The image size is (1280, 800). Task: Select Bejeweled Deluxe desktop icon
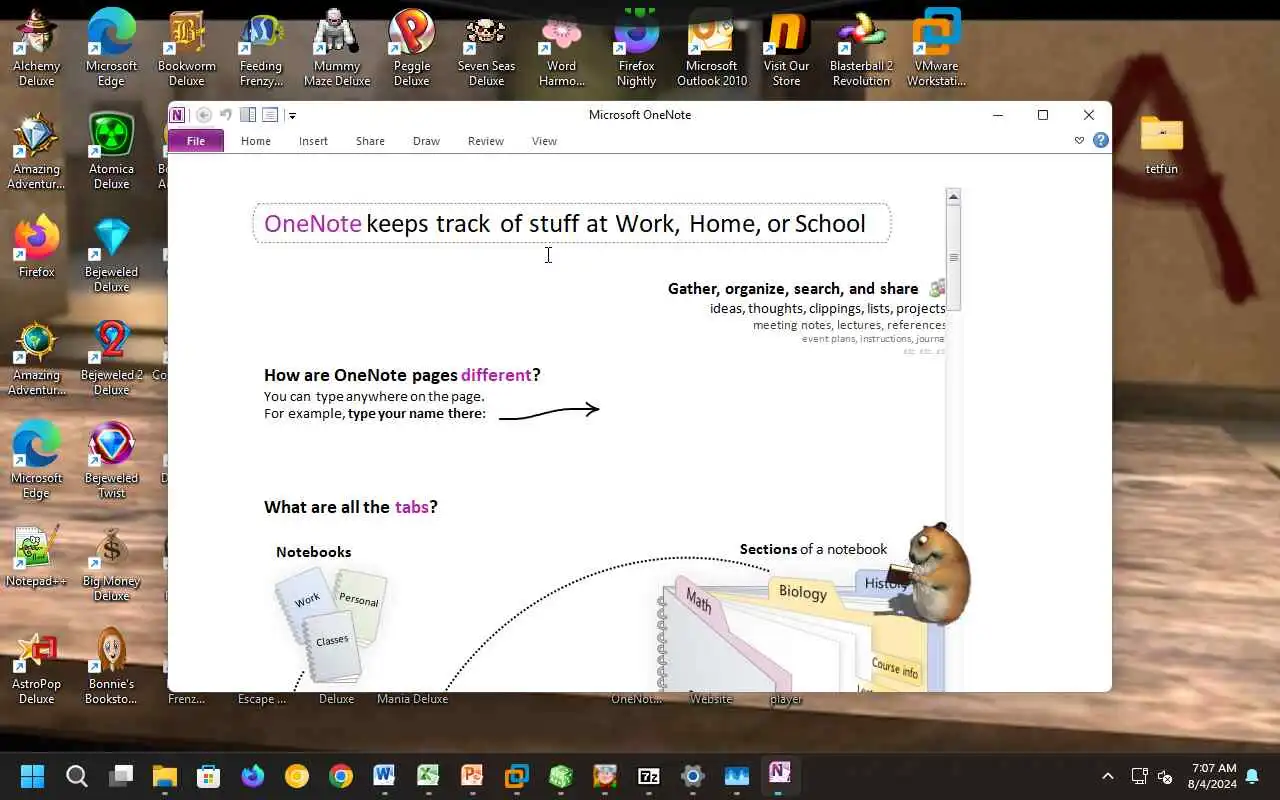(111, 254)
